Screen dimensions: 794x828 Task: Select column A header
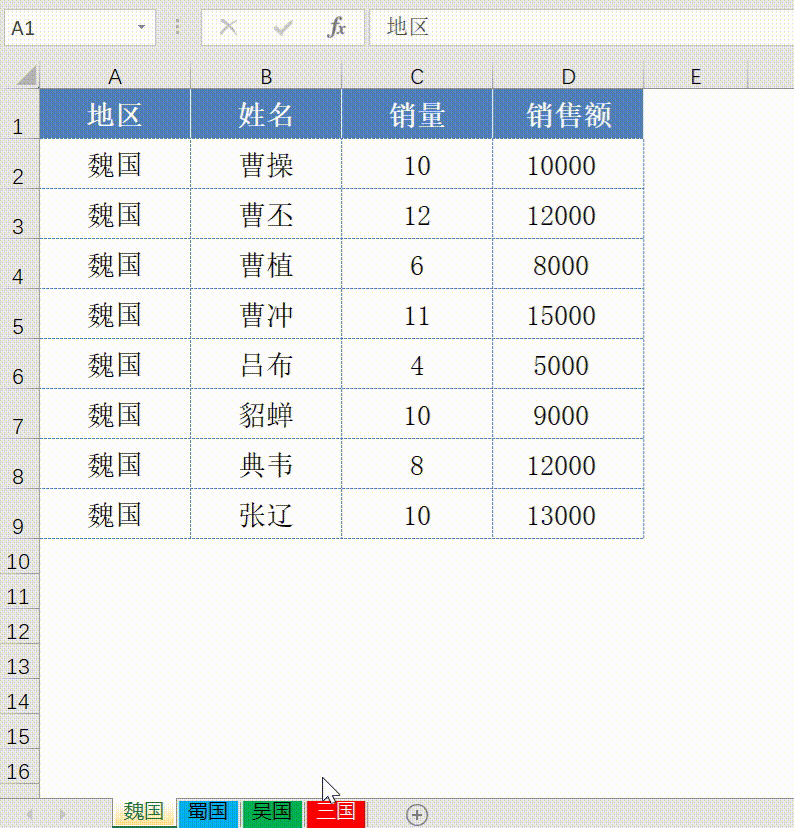115,77
